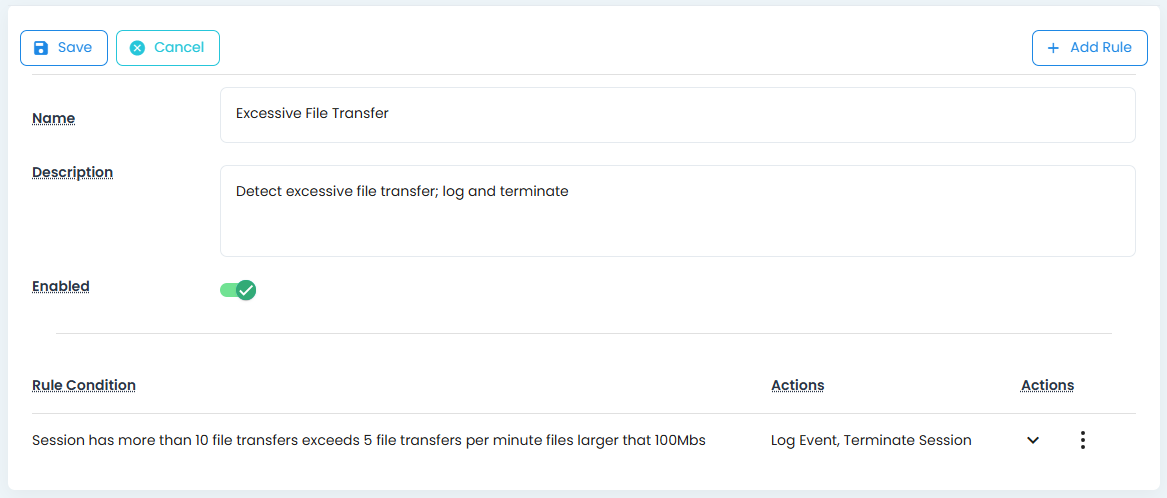Select the file transfers rule condition text
This screenshot has width=1167, height=498.
tap(369, 440)
